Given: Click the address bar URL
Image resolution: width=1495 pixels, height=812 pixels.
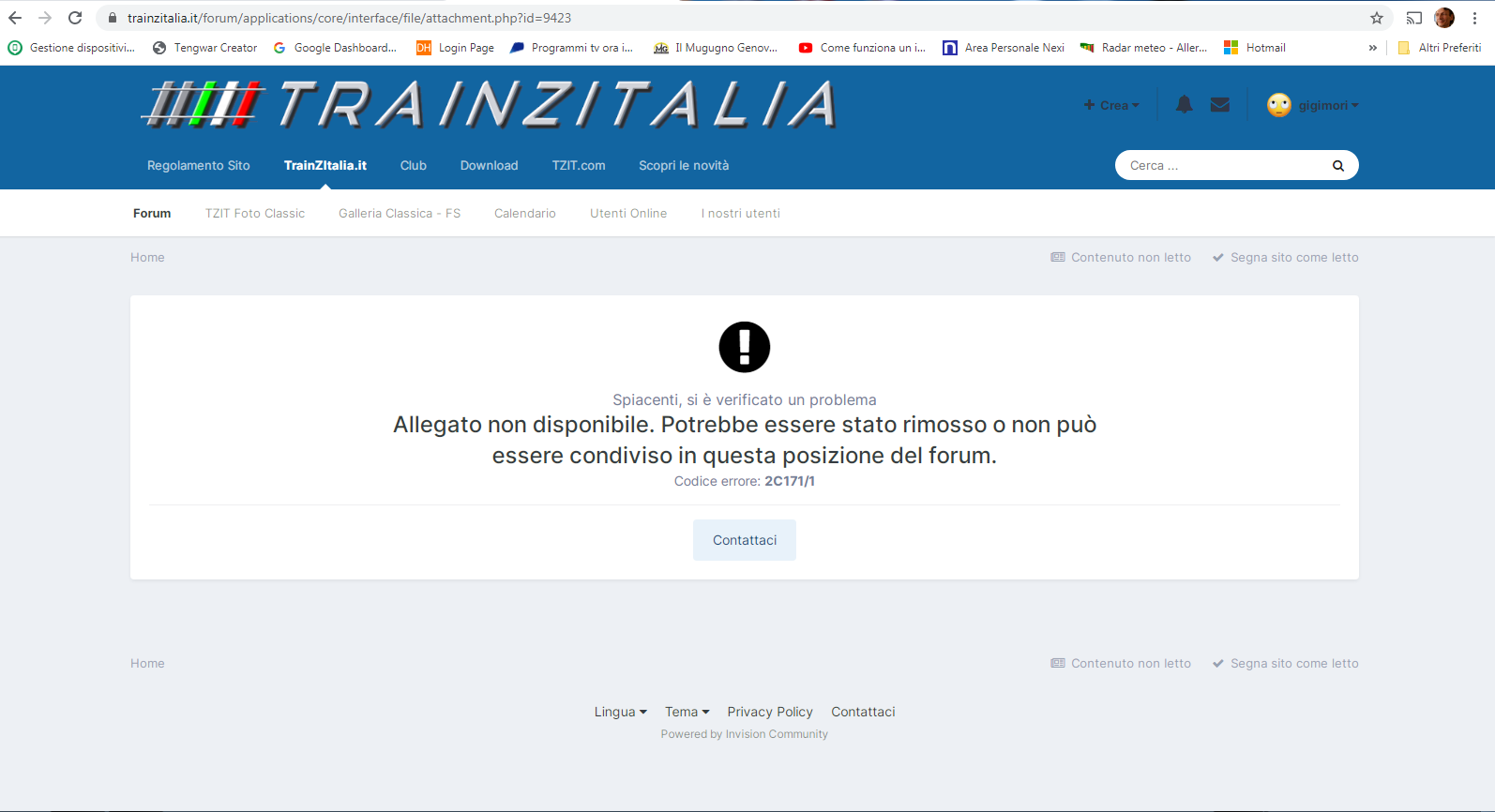Looking at the screenshot, I should click(x=349, y=18).
